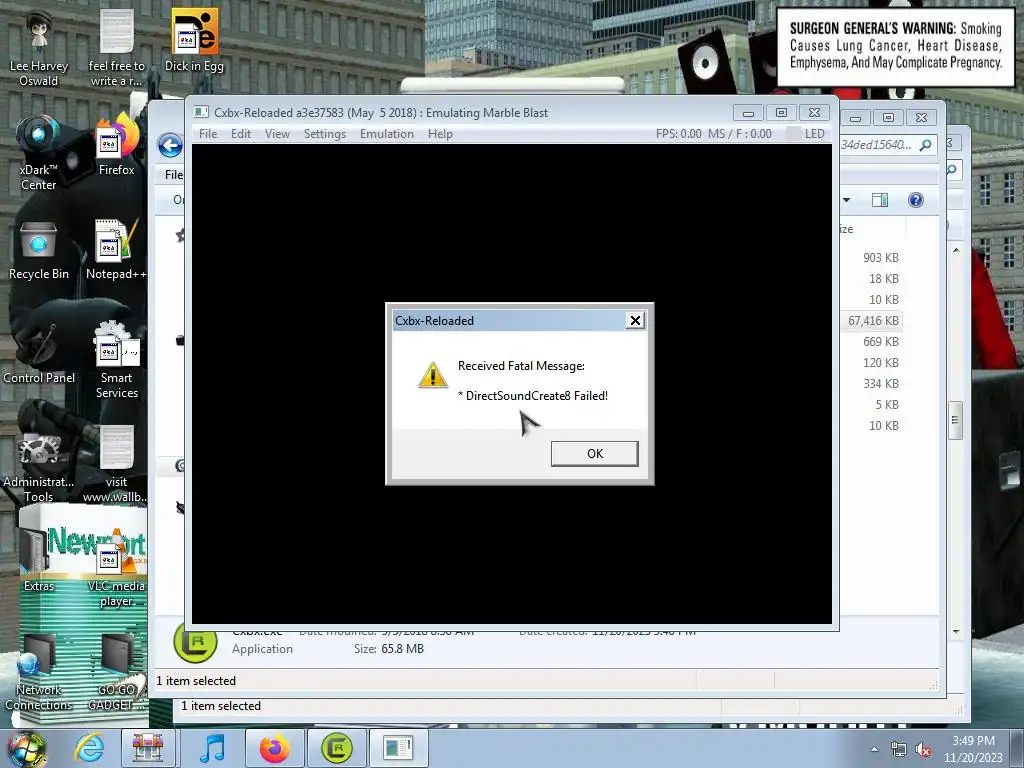Image resolution: width=1024 pixels, height=768 pixels.
Task: Select the Smart Services desktop shortcut
Action: coord(116,360)
